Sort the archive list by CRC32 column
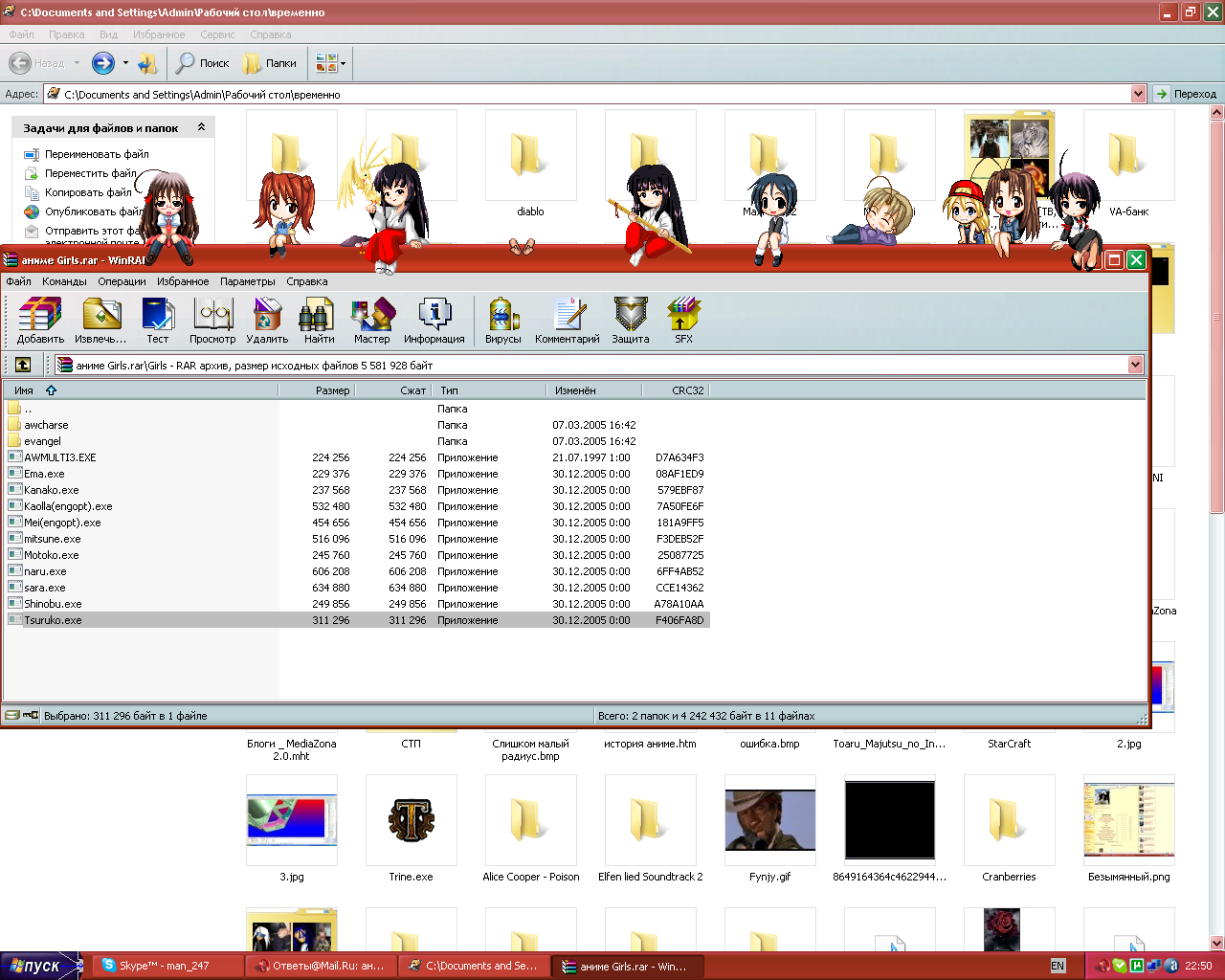The image size is (1225, 980). tap(675, 390)
